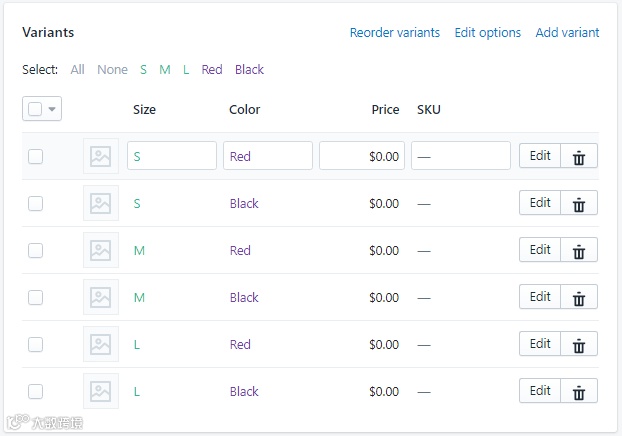Click Add variant link
Image resolution: width=622 pixels, height=436 pixels.
click(x=567, y=33)
